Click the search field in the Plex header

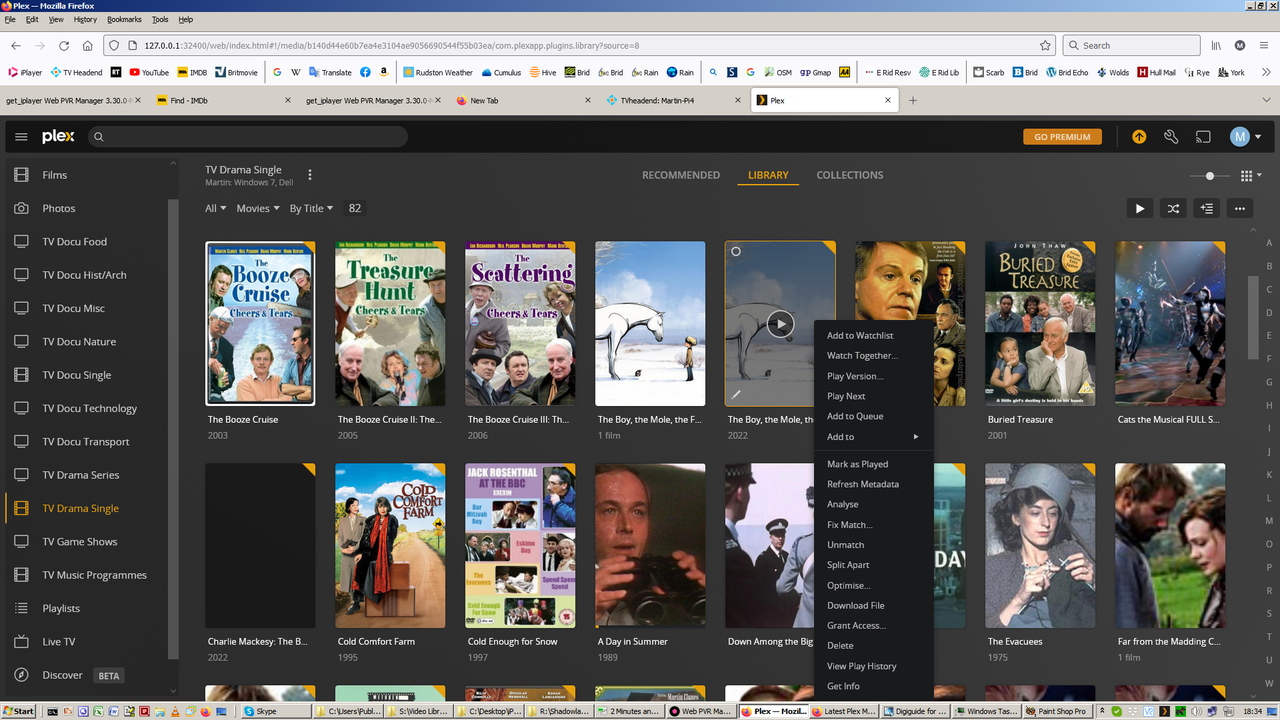[247, 137]
